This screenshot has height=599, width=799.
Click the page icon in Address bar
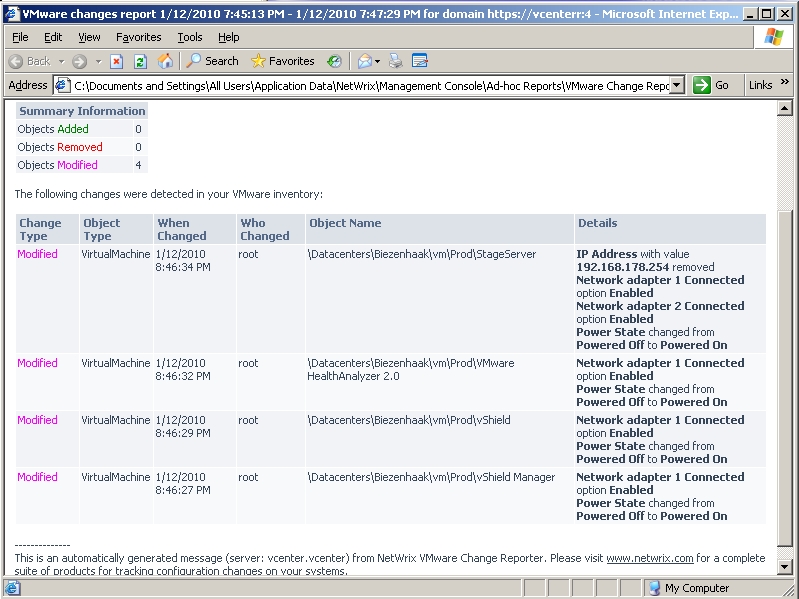click(62, 85)
